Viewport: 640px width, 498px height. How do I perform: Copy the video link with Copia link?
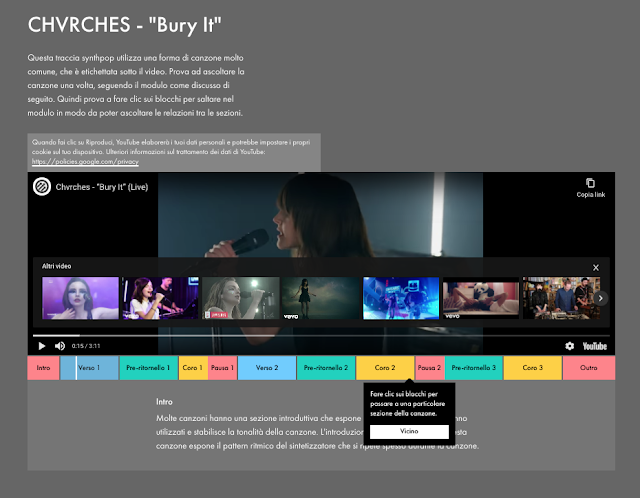coord(591,188)
